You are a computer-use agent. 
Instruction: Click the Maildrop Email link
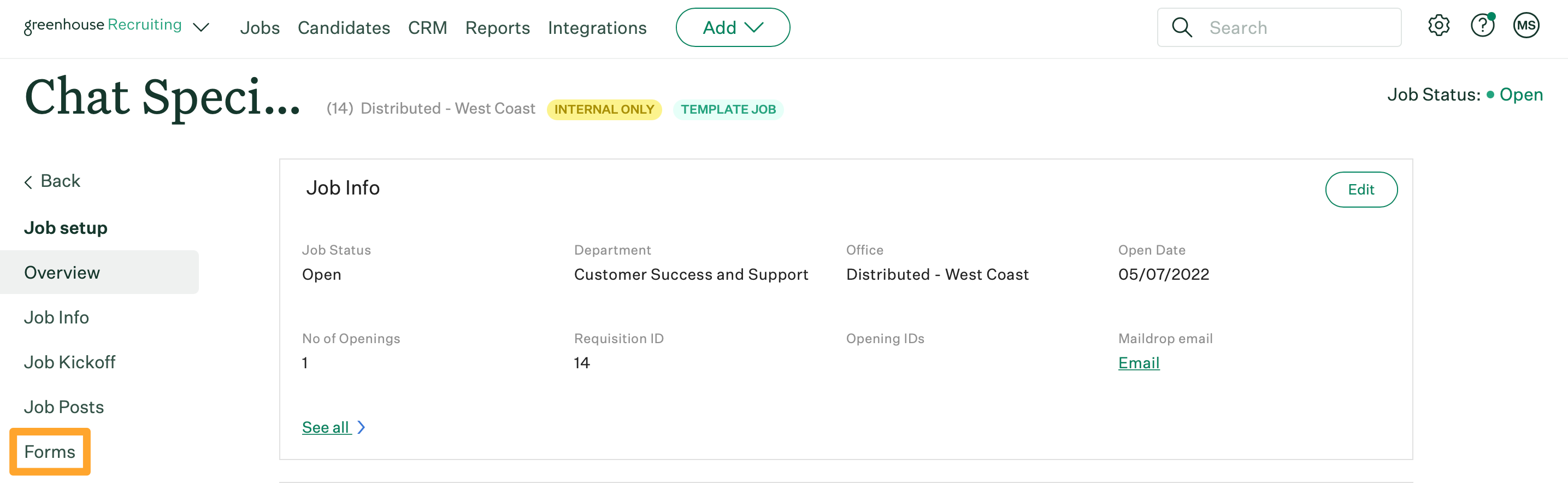1138,363
